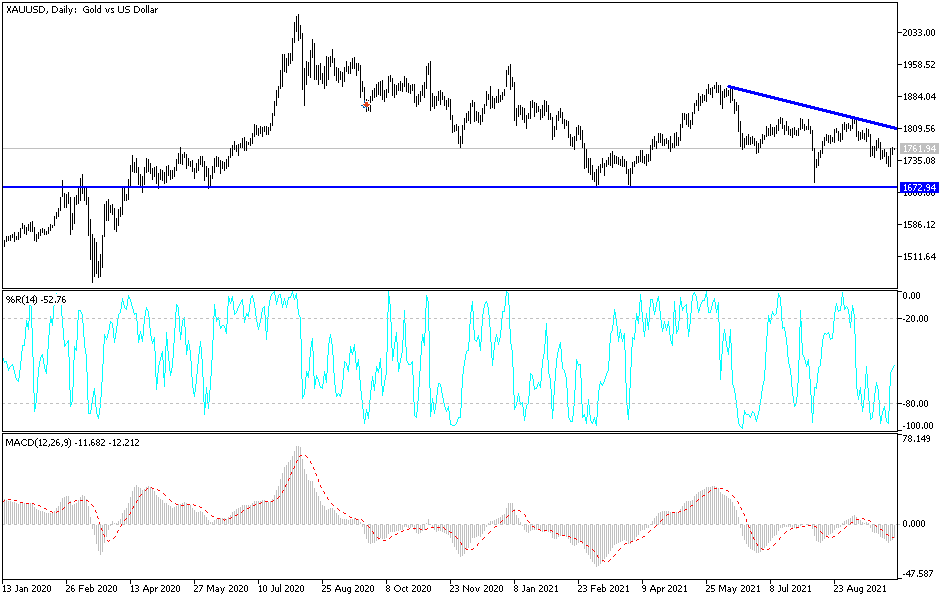
Task: Click the 25 May 2021 date label
Action: [x=732, y=589]
